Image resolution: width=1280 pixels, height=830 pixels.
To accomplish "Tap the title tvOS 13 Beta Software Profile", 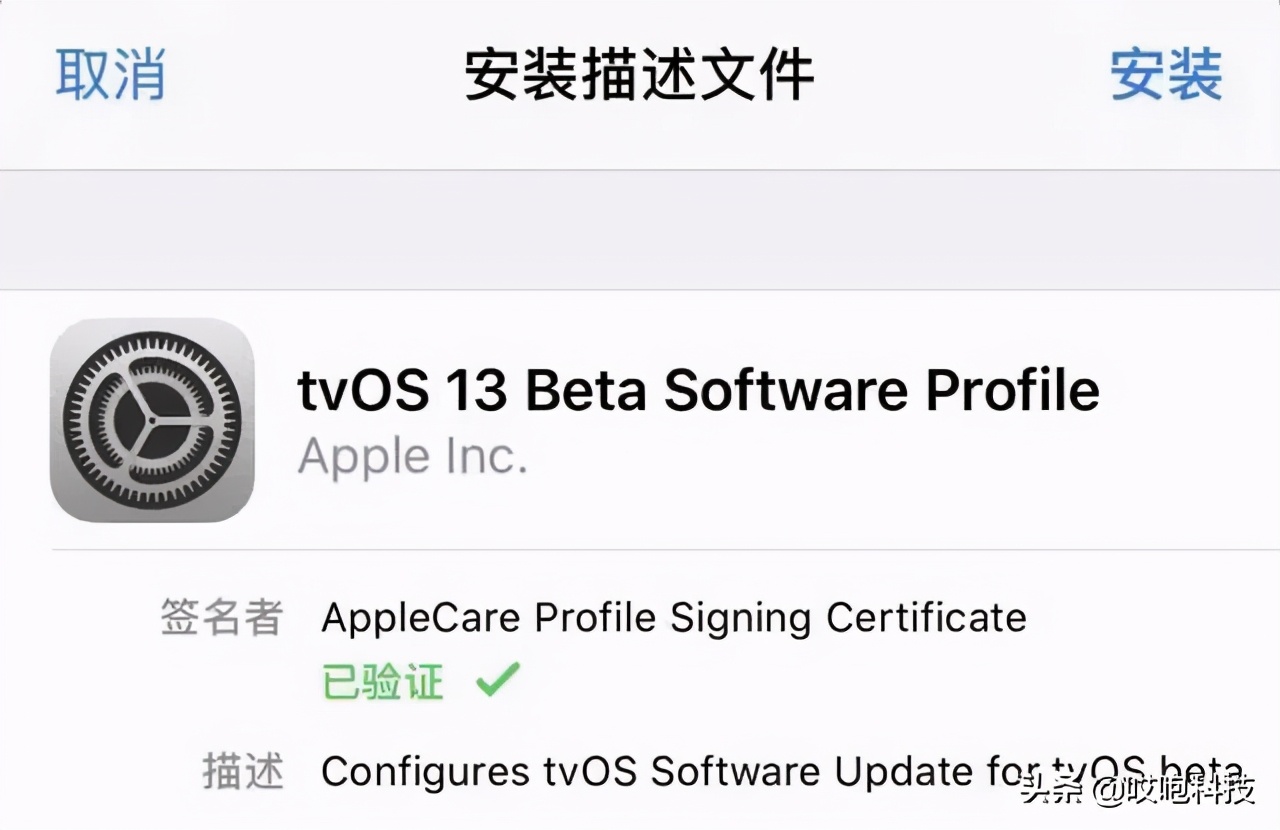I will point(698,391).
